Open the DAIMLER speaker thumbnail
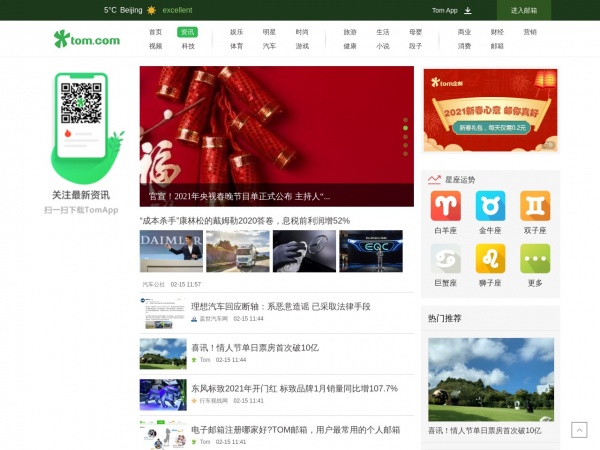600x450 pixels. point(171,251)
